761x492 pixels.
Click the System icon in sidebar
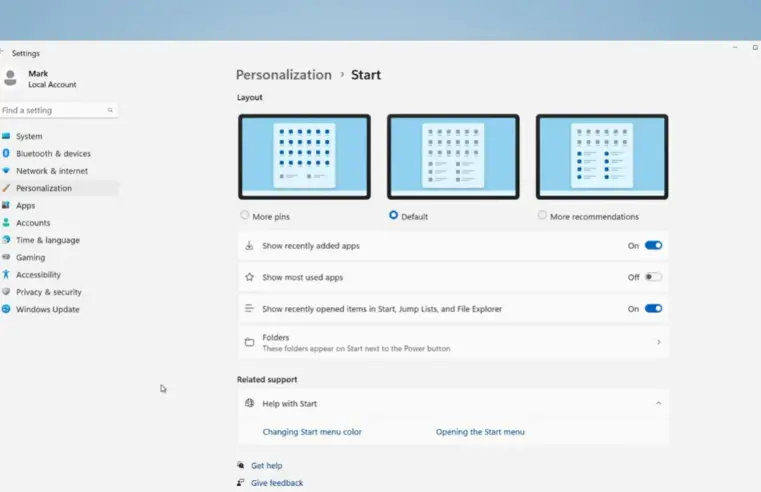pos(6,136)
